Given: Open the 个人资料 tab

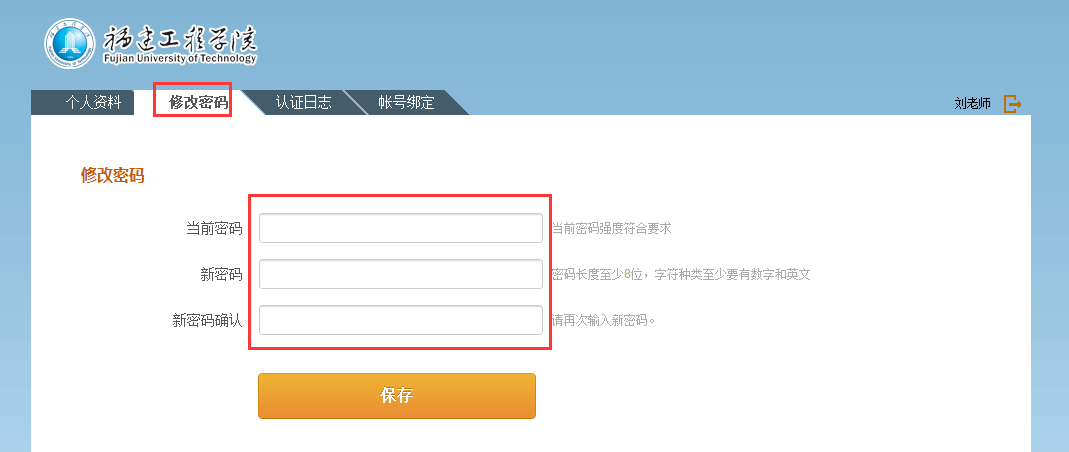Looking at the screenshot, I should [x=93, y=103].
